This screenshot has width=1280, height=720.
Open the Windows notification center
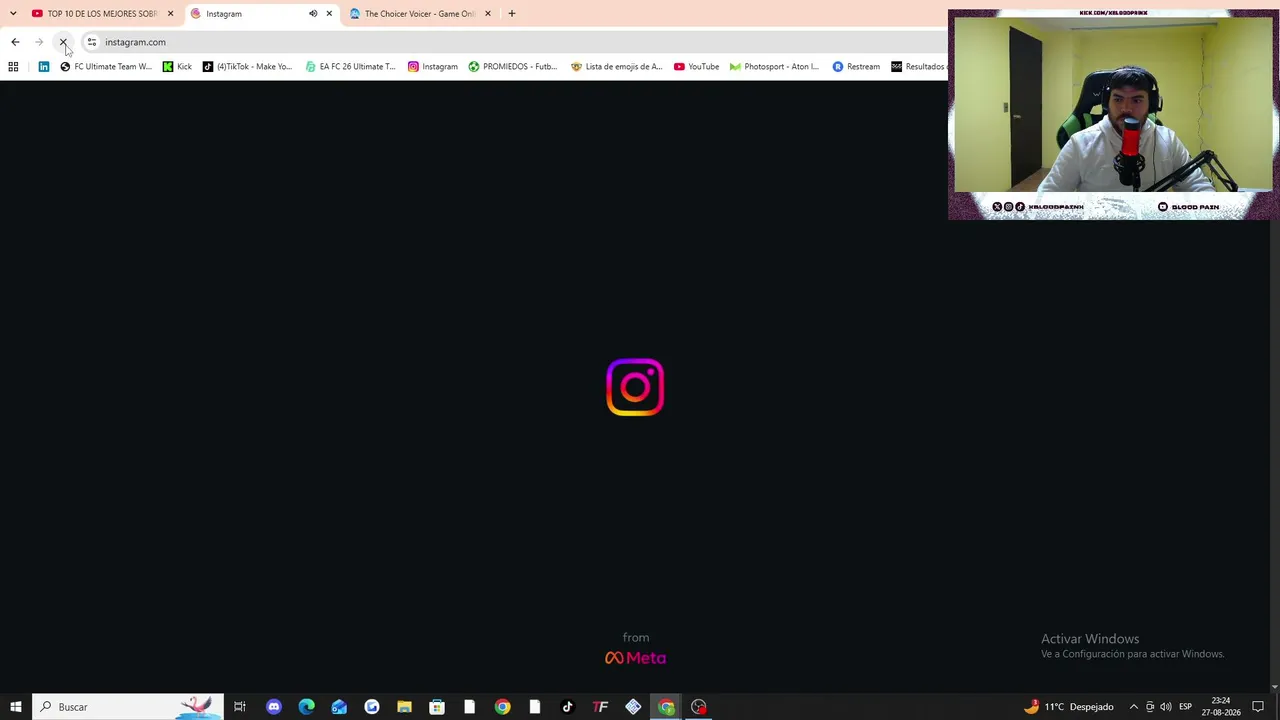pyautogui.click(x=1258, y=707)
